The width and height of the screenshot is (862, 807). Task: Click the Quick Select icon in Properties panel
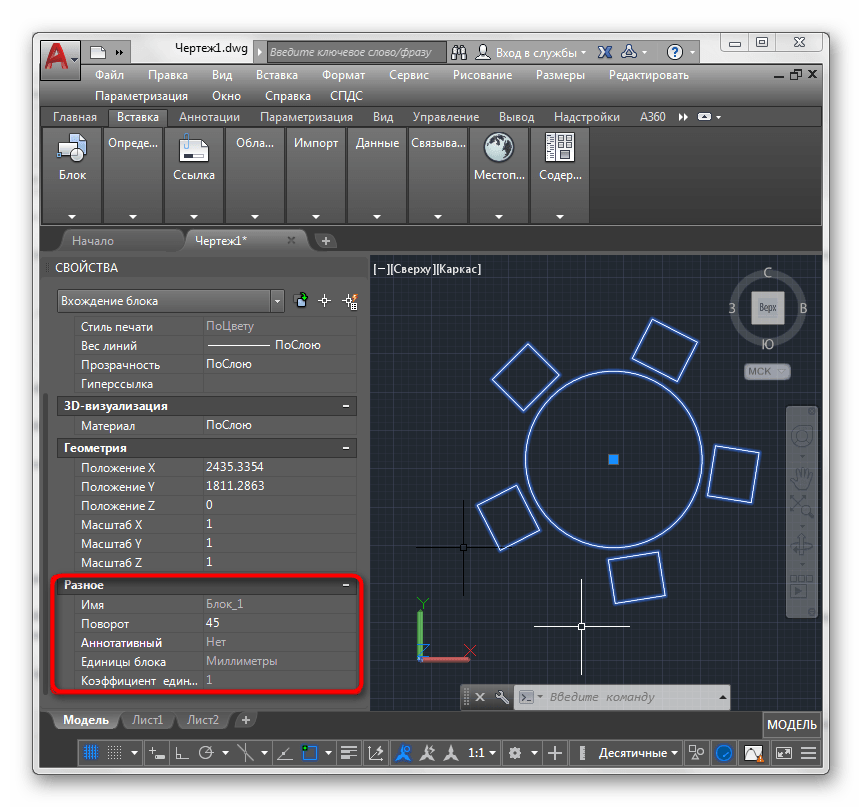click(350, 301)
